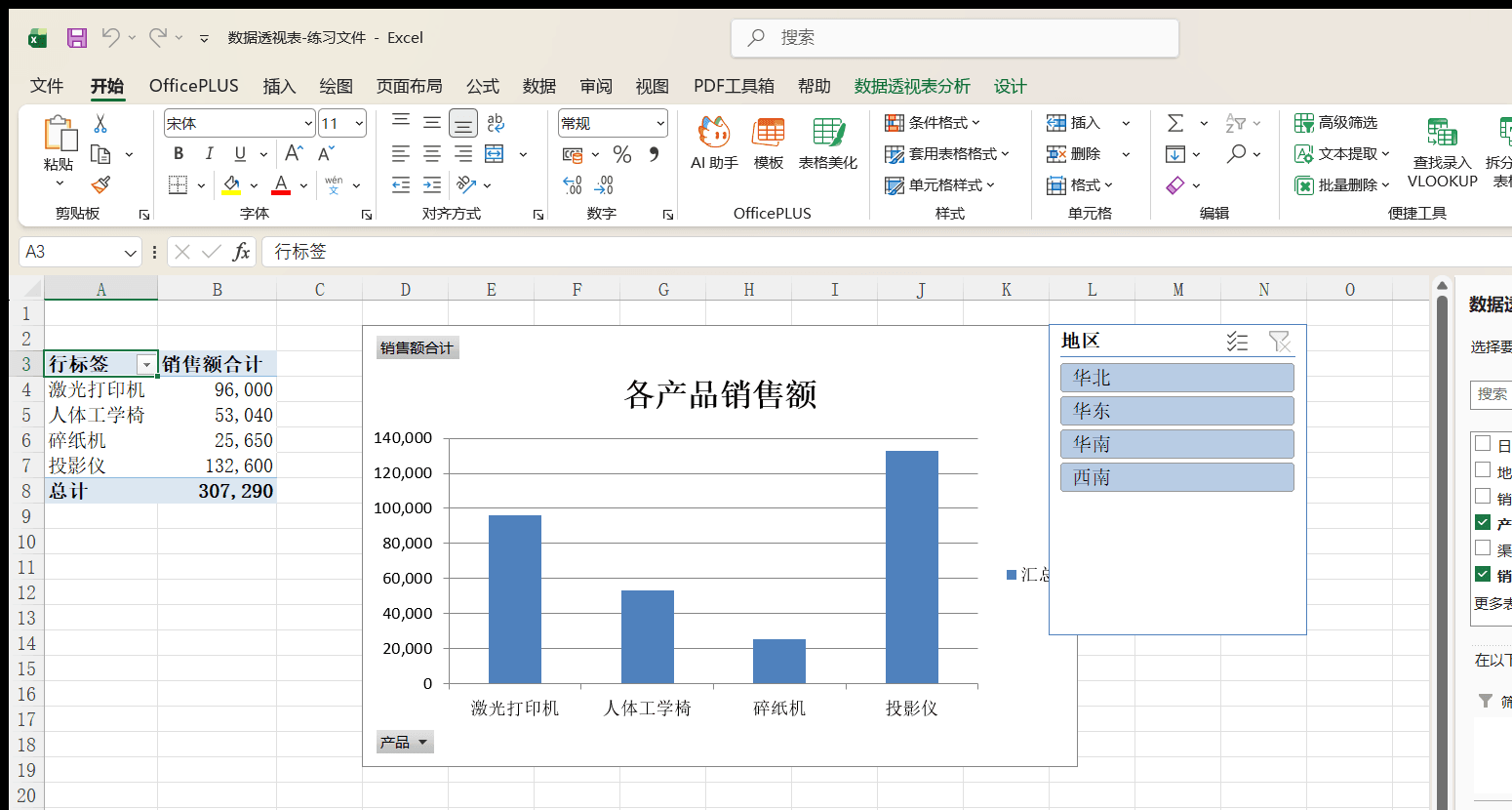Screen dimensions: 1512x810
Task: Open the number format 常规 dropdown
Action: 660,124
